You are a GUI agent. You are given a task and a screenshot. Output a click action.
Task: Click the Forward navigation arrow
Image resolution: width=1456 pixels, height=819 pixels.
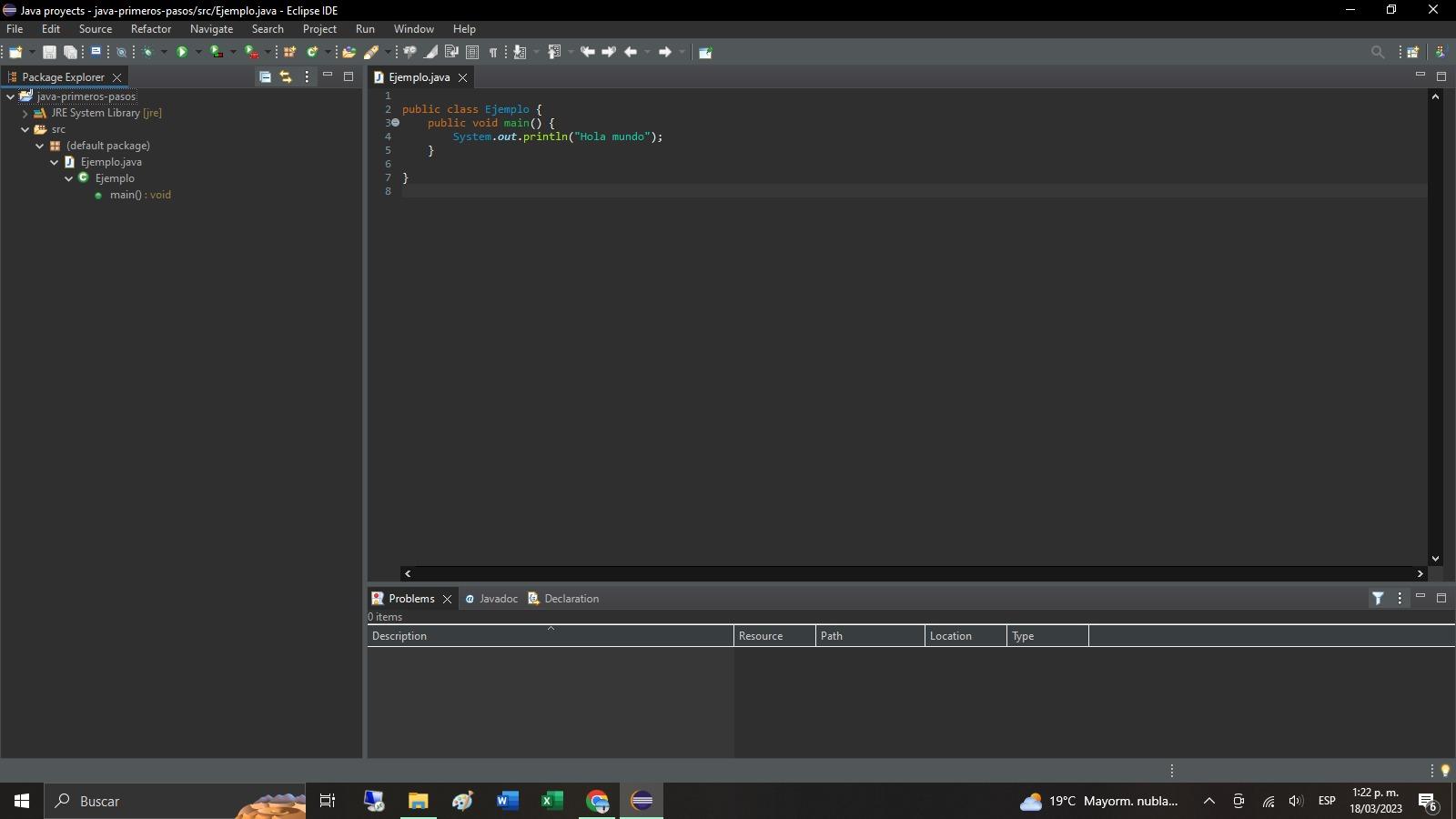pos(665,52)
